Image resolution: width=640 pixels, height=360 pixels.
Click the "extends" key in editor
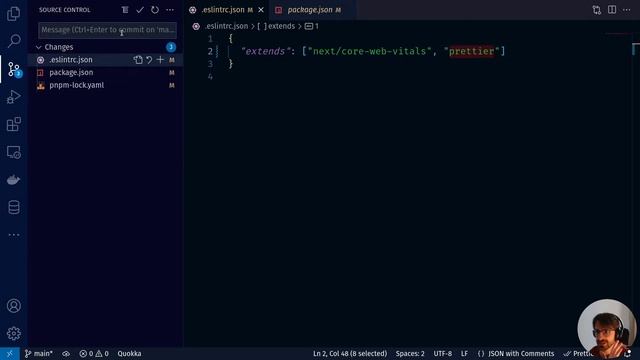265,51
